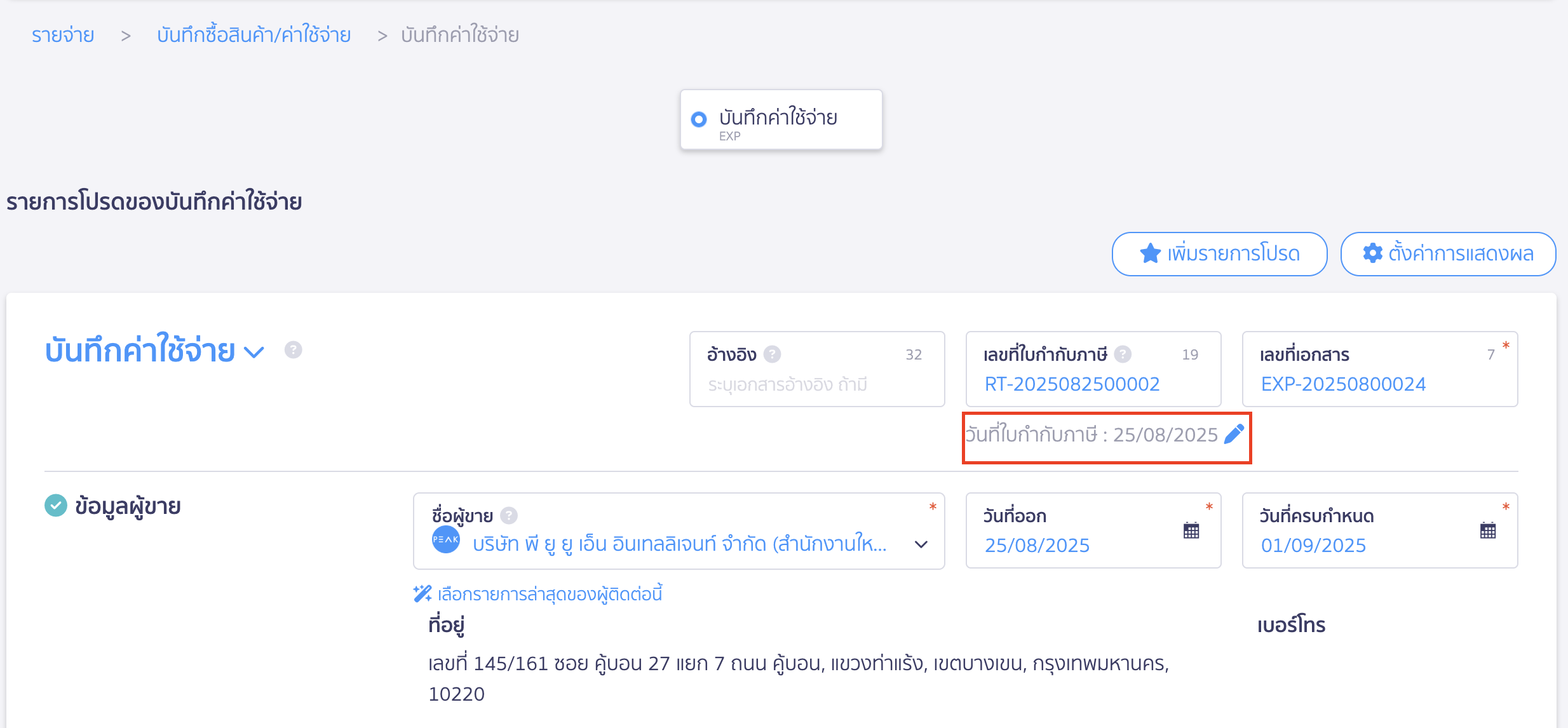Screen dimensions: 1568x728
Task: Click the help icon next to ชื่อผู้ขาย
Action: click(x=509, y=516)
